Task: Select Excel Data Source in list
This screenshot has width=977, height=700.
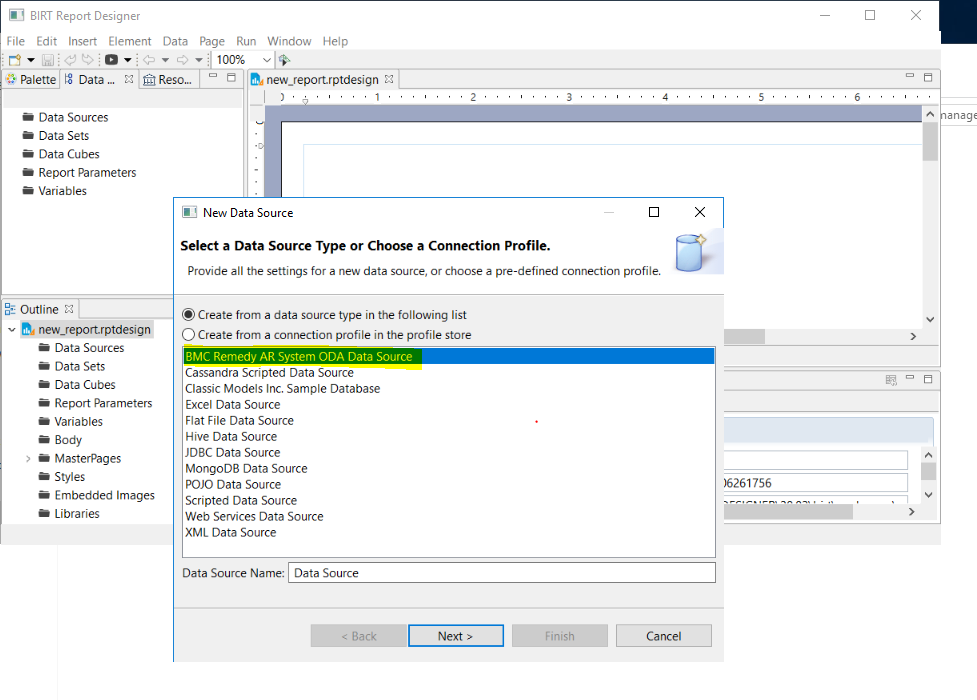Action: pos(449,405)
